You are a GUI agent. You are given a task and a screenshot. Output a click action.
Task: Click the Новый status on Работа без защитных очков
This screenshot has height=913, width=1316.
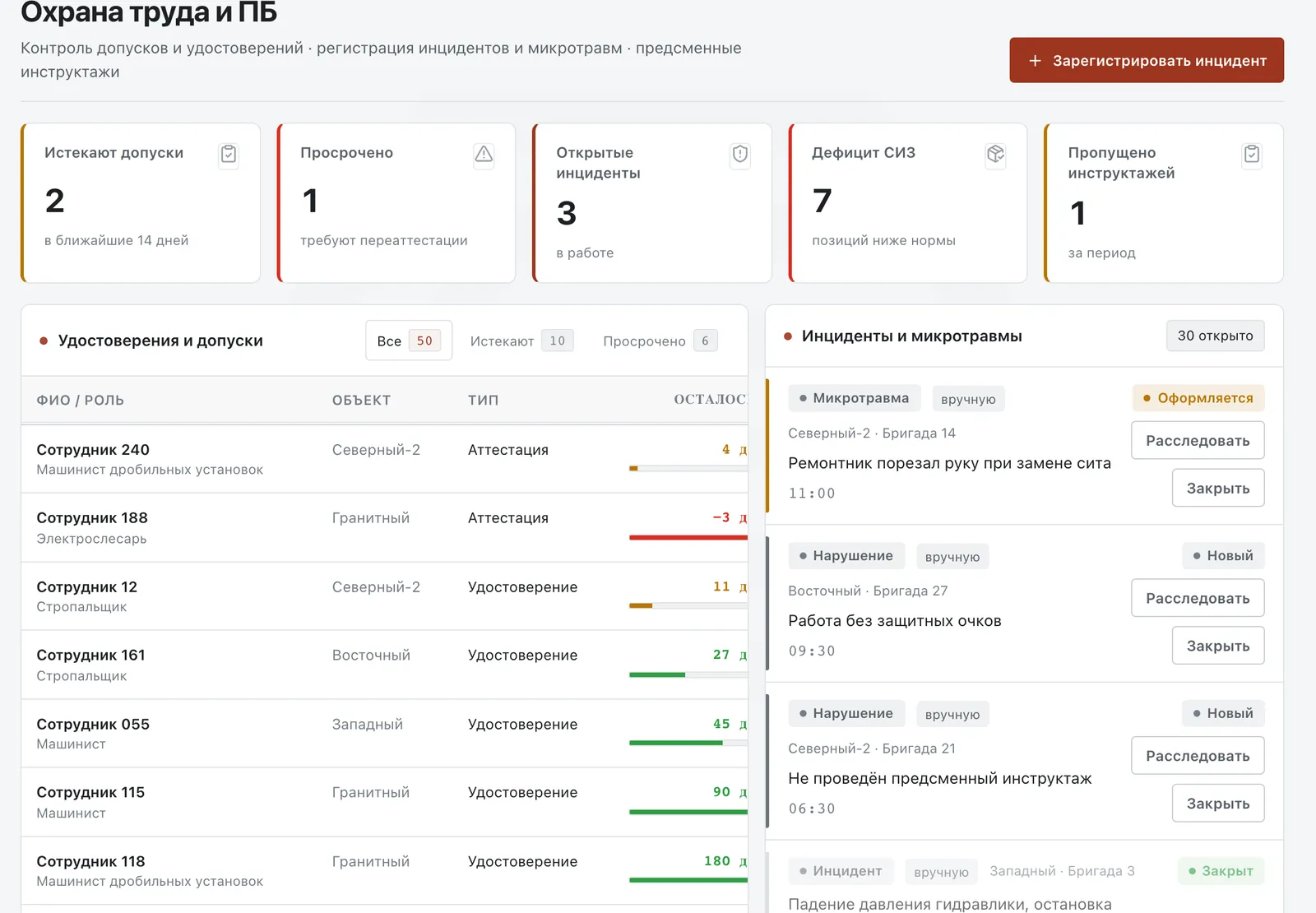(x=1223, y=556)
